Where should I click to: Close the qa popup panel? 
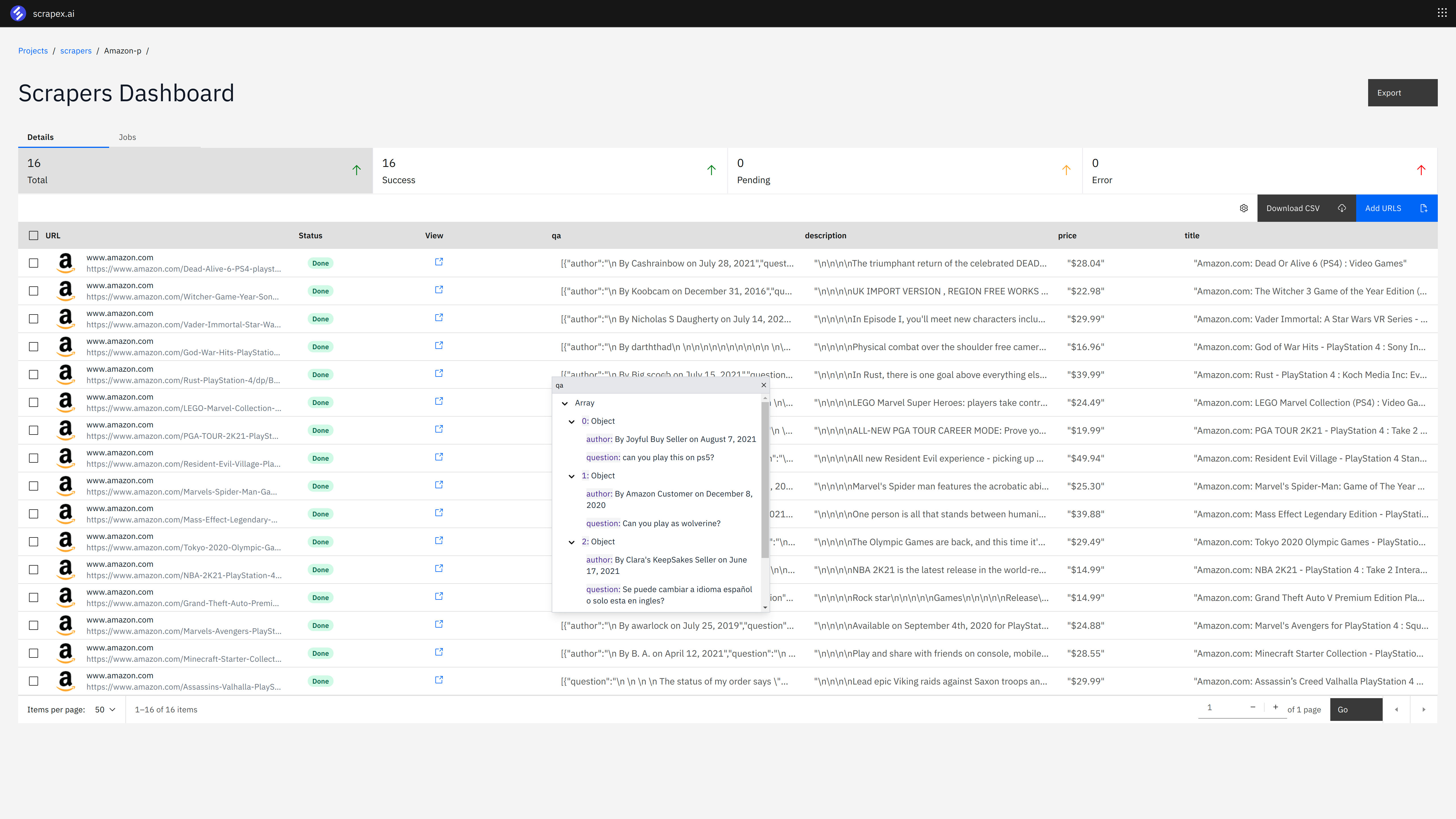click(764, 385)
